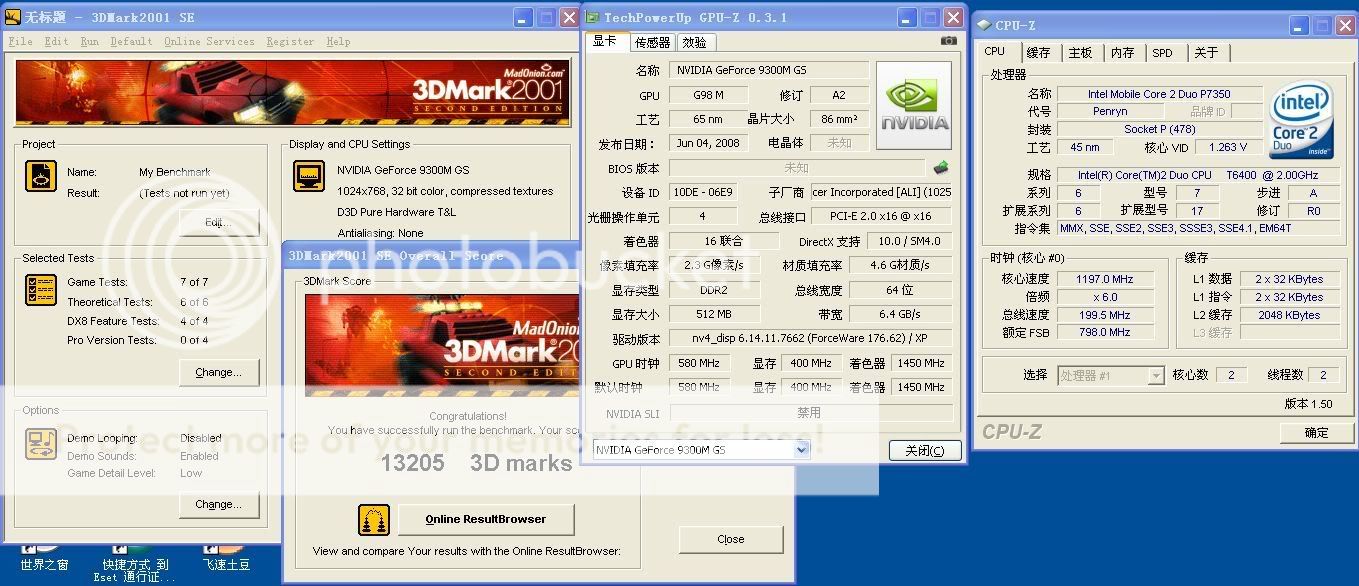This screenshot has height=586, width=1359.
Task: Open the File menu in 3DMark2001
Action: tap(20, 41)
